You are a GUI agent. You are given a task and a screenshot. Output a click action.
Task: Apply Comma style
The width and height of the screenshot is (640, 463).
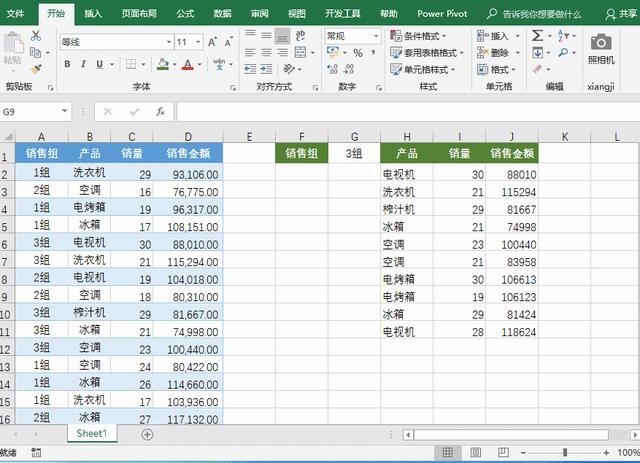click(x=373, y=53)
